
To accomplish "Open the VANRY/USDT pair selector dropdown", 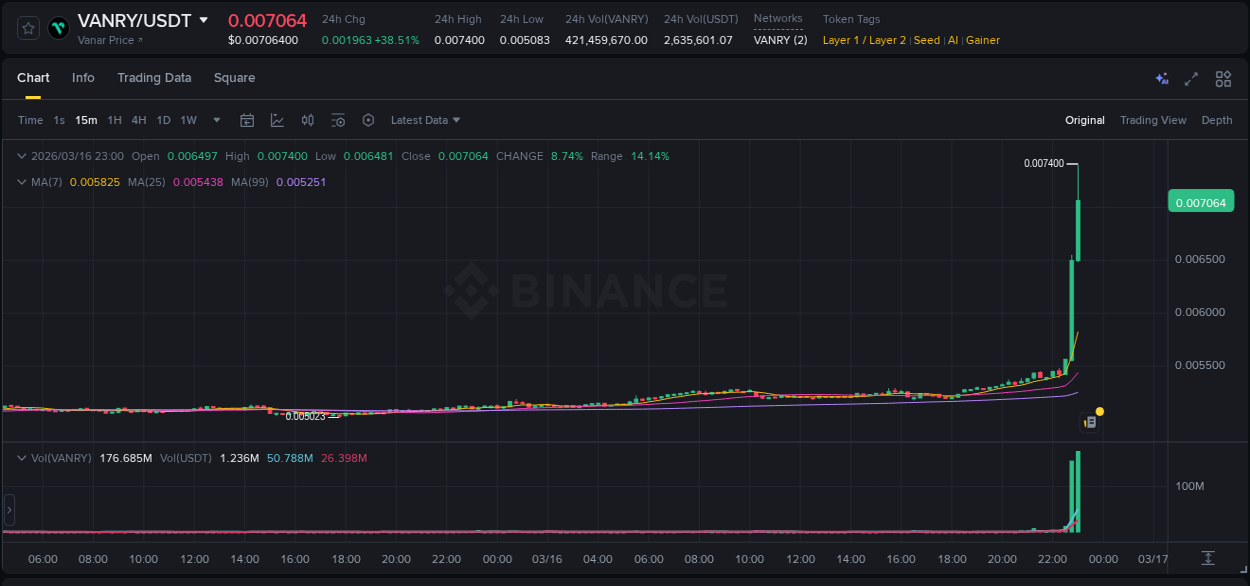I will pyautogui.click(x=206, y=19).
